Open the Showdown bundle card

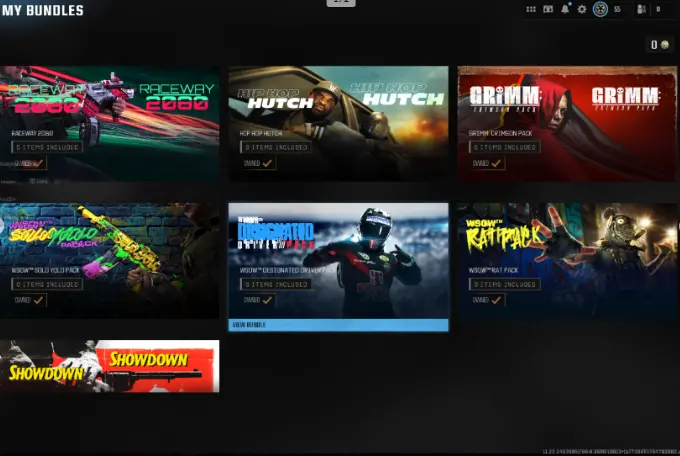(109, 366)
